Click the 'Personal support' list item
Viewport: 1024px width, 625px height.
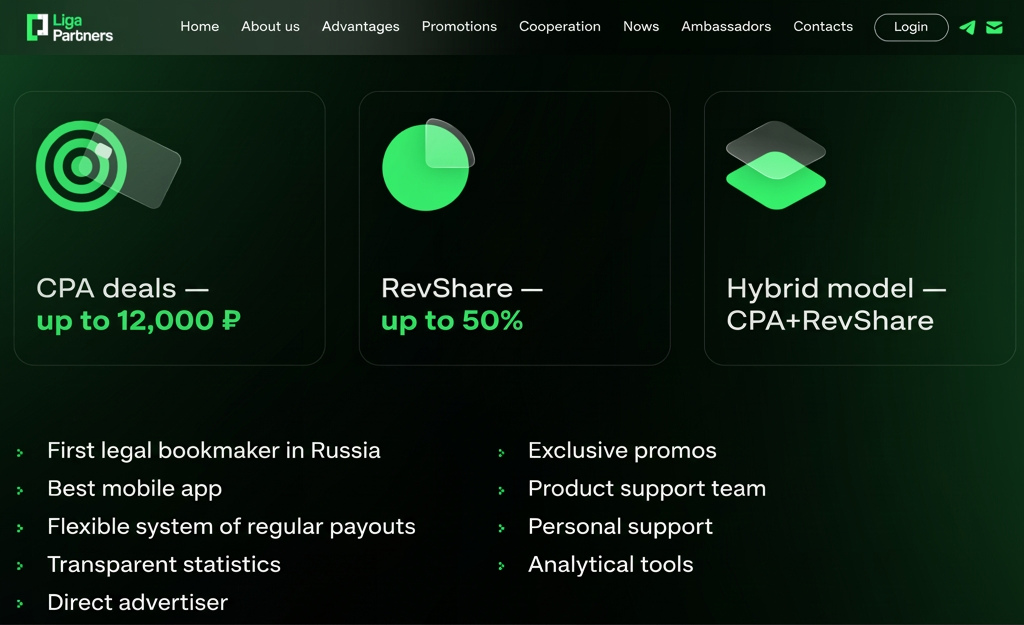click(620, 526)
